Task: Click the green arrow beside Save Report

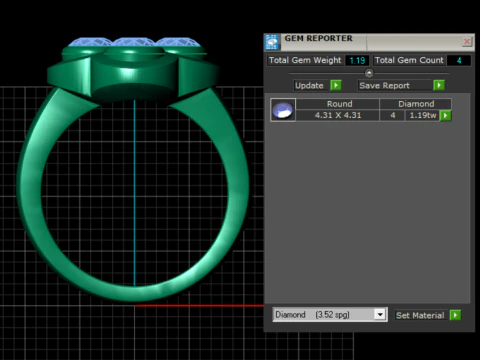Action: [x=439, y=85]
